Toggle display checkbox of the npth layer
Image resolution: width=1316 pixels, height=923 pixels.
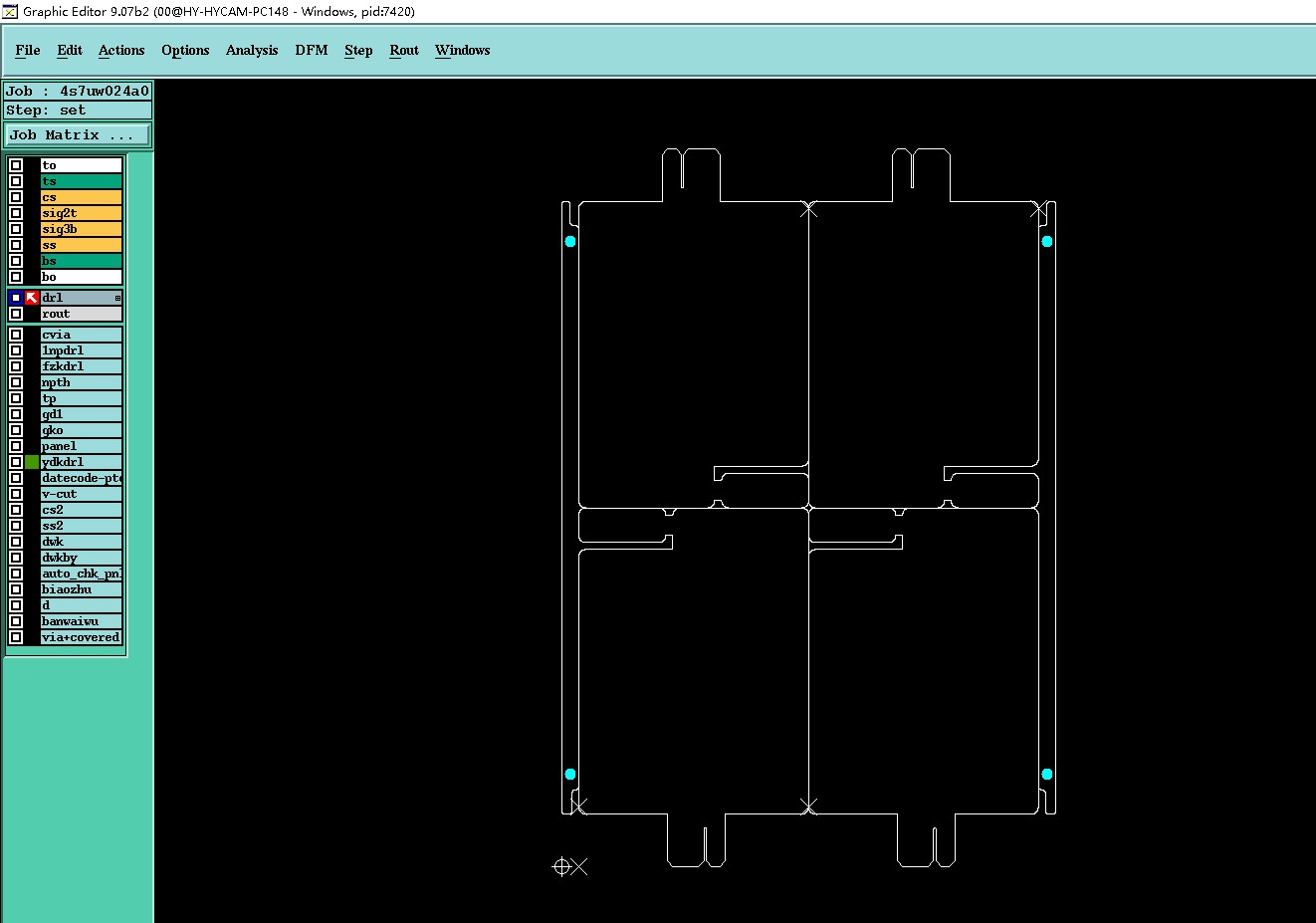point(16,382)
